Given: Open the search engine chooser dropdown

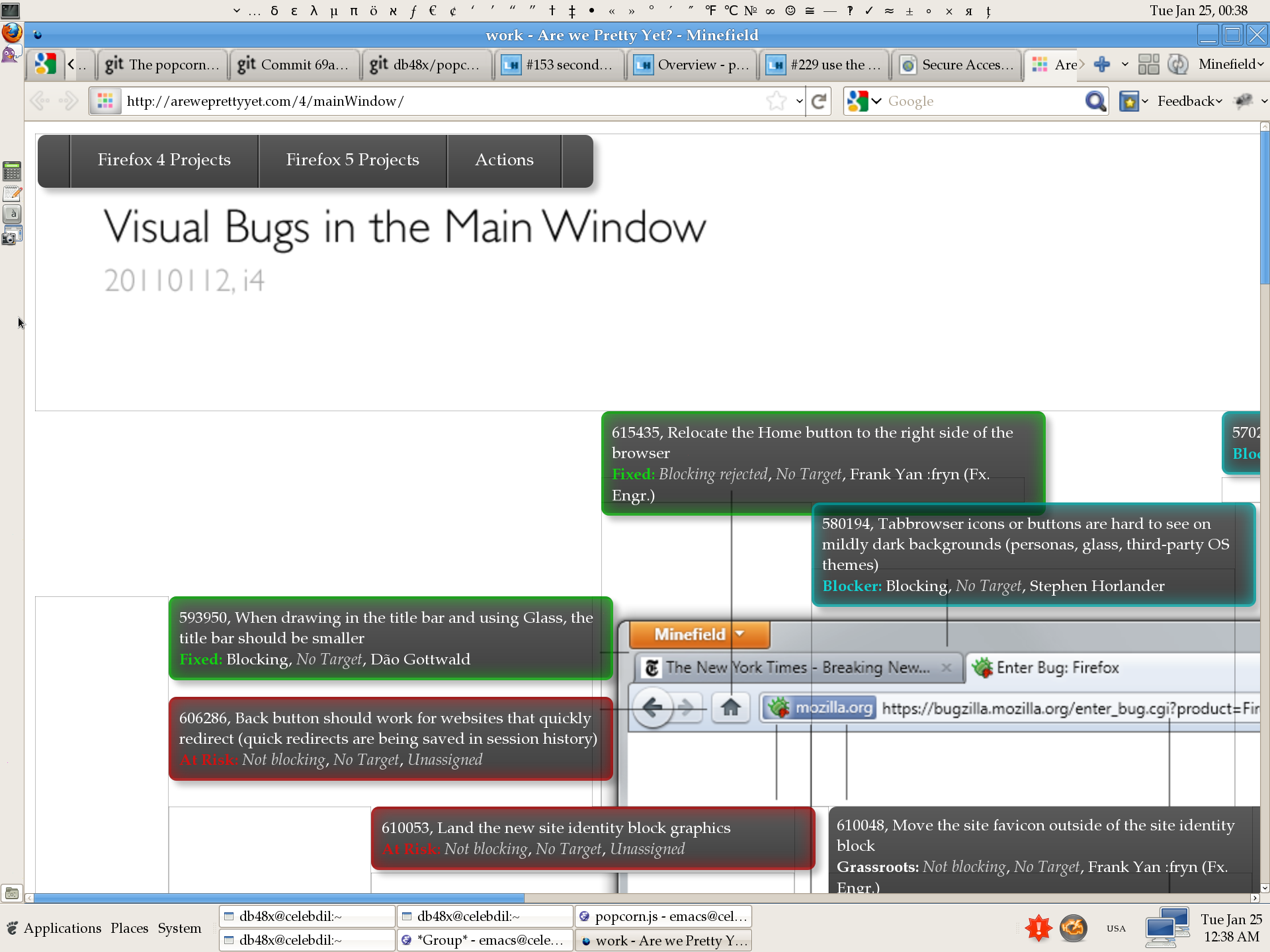Looking at the screenshot, I should [x=865, y=101].
